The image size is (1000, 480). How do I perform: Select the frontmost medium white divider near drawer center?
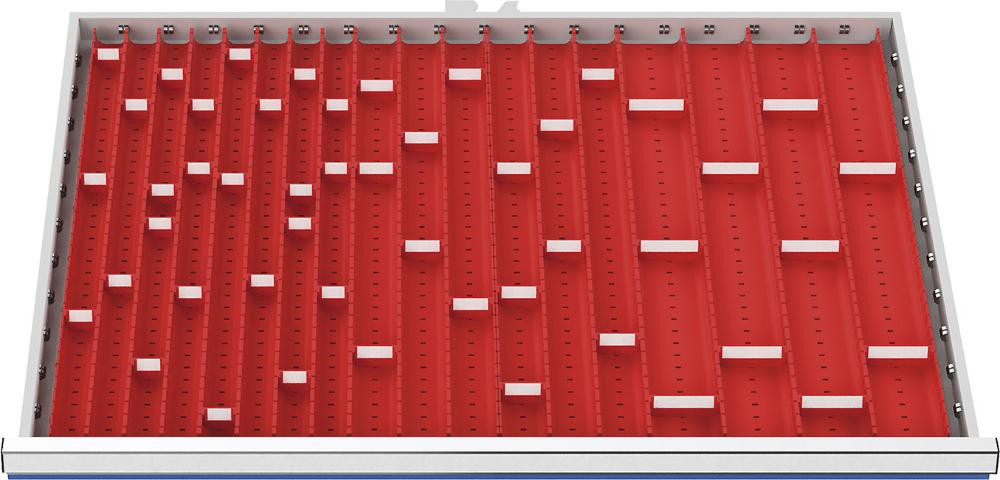coord(522,388)
